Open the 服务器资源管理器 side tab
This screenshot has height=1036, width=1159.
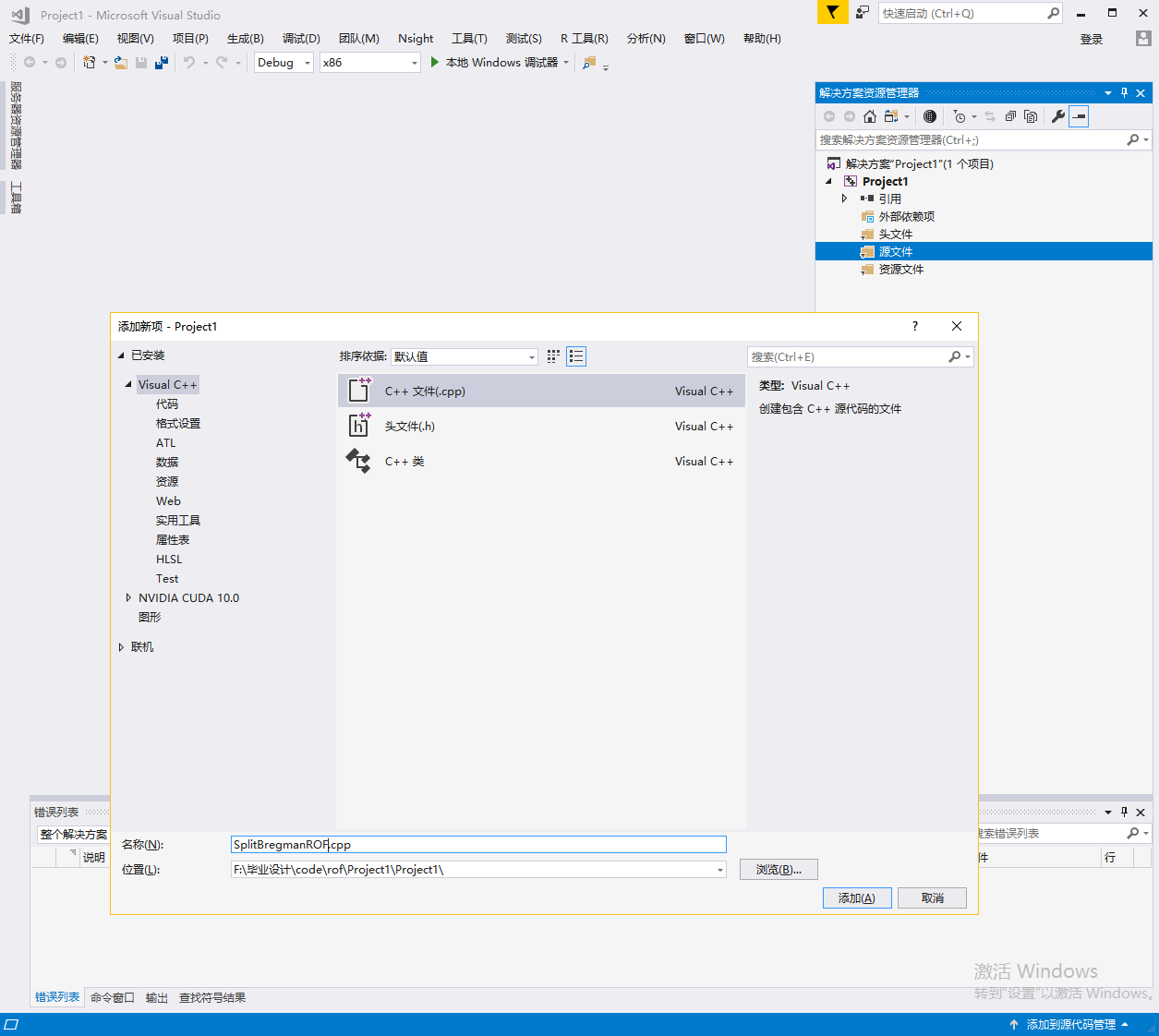16,126
